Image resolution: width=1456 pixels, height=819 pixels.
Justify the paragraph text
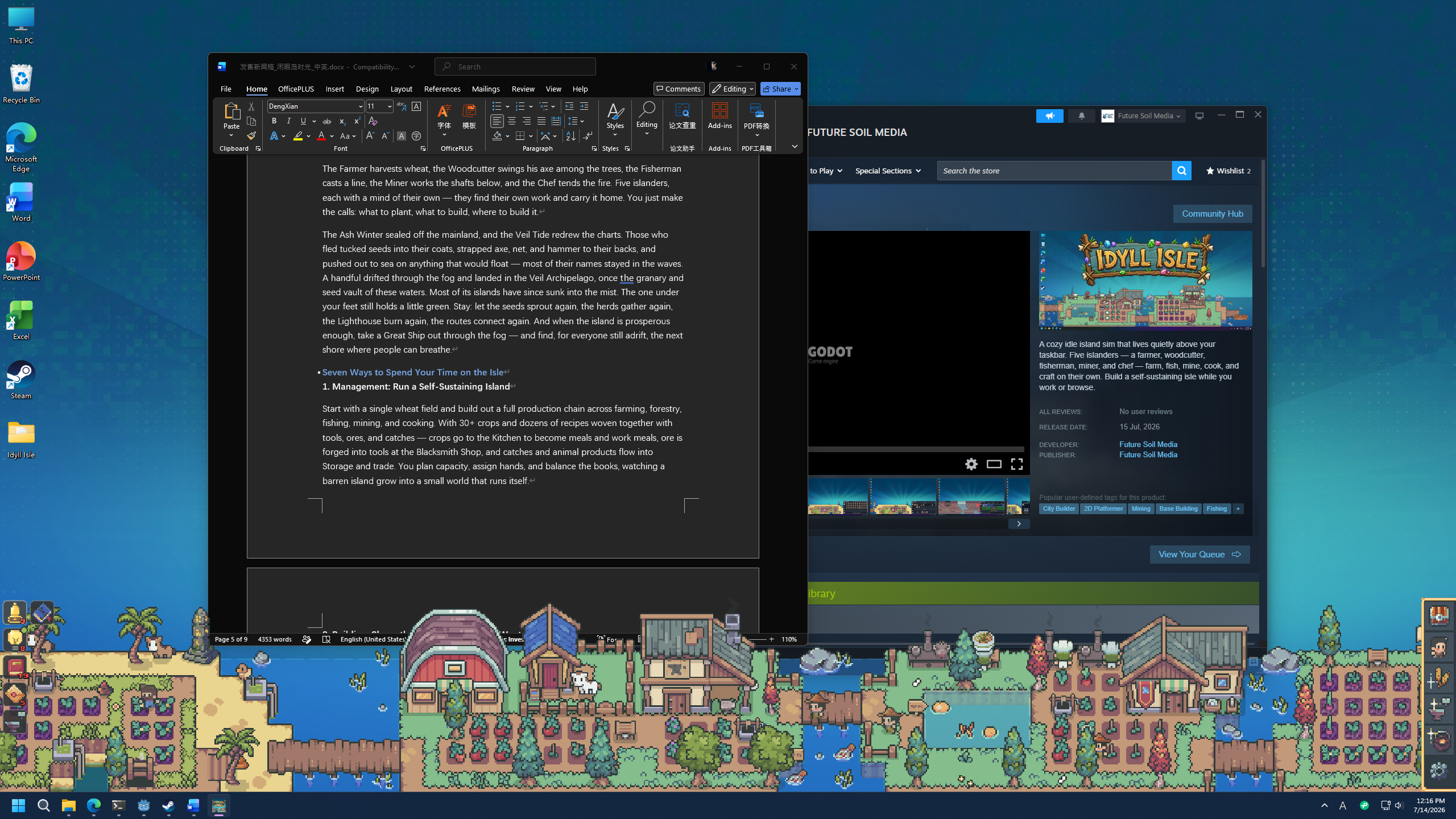pyautogui.click(x=541, y=121)
